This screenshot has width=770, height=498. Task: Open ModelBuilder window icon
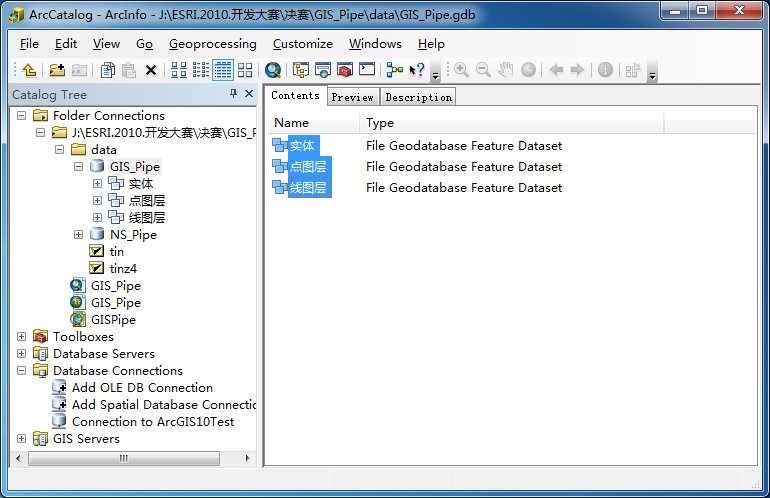[x=394, y=70]
